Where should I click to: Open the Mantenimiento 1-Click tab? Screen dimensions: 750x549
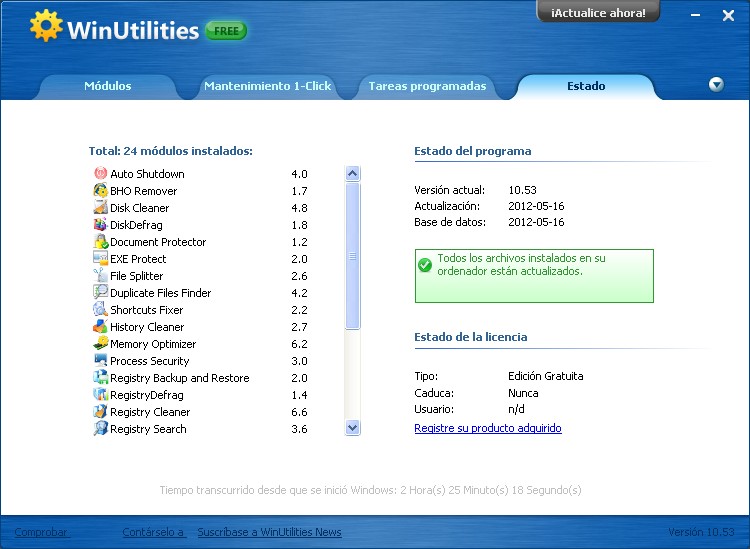pos(267,86)
